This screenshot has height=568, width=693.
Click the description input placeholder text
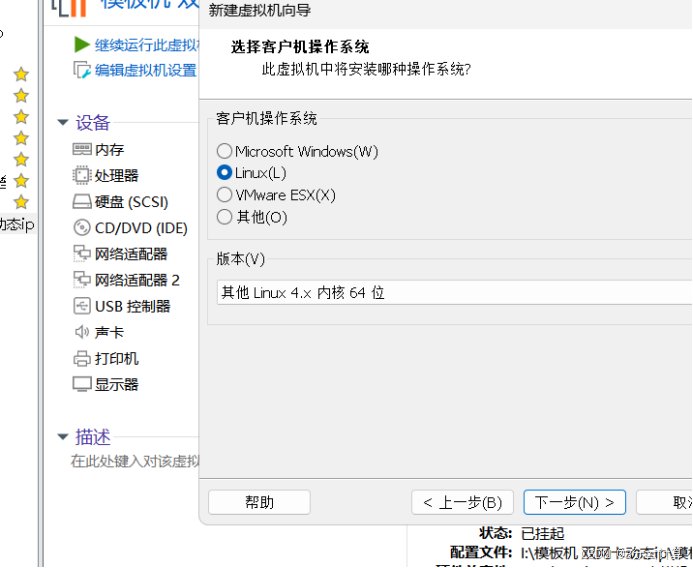pyautogui.click(x=135, y=461)
